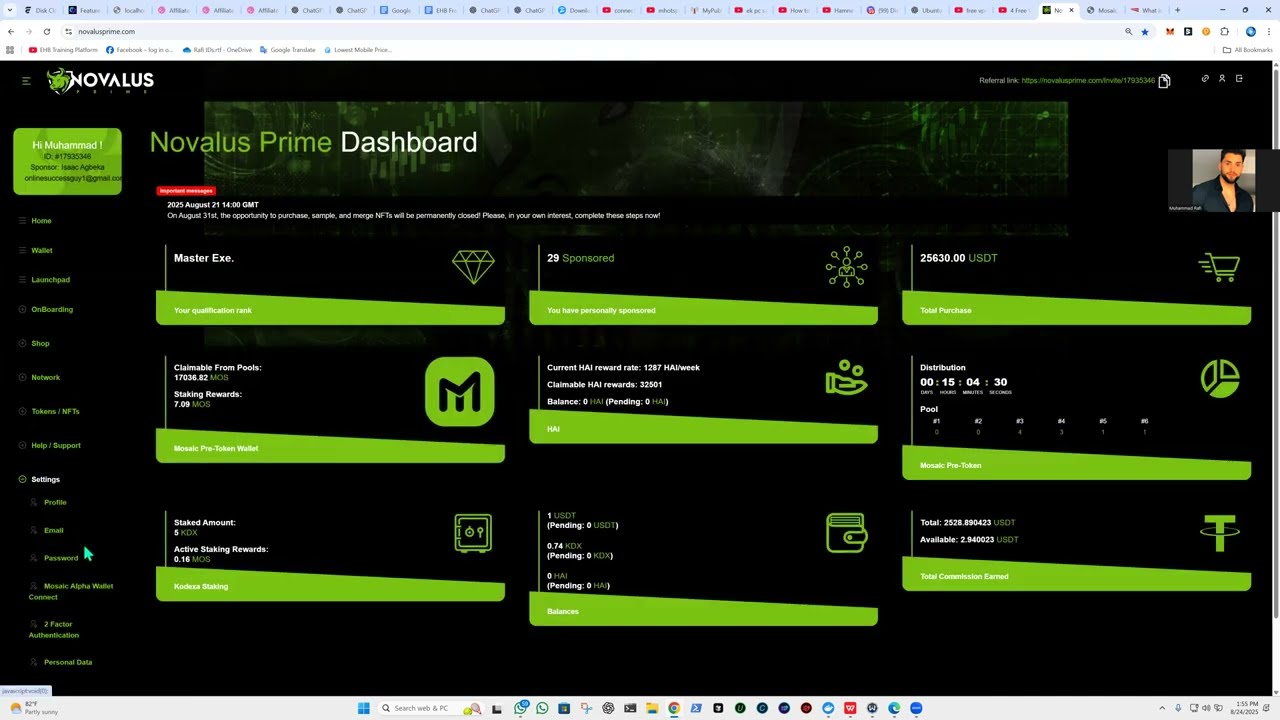Image resolution: width=1280 pixels, height=720 pixels.
Task: Click the Hi Muhammad user info card
Action: click(x=67, y=161)
